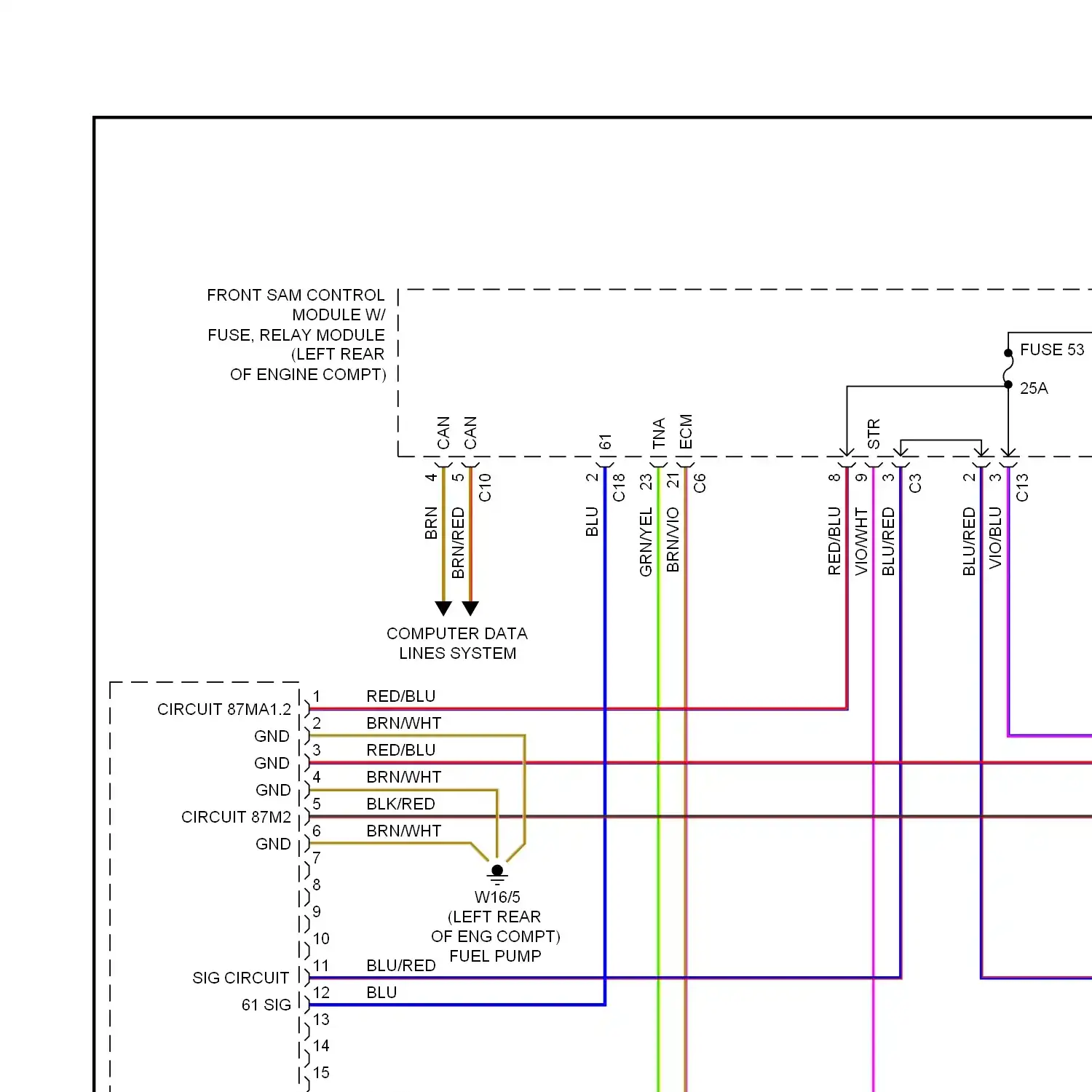Click pin number 7 on the left connector

click(317, 858)
